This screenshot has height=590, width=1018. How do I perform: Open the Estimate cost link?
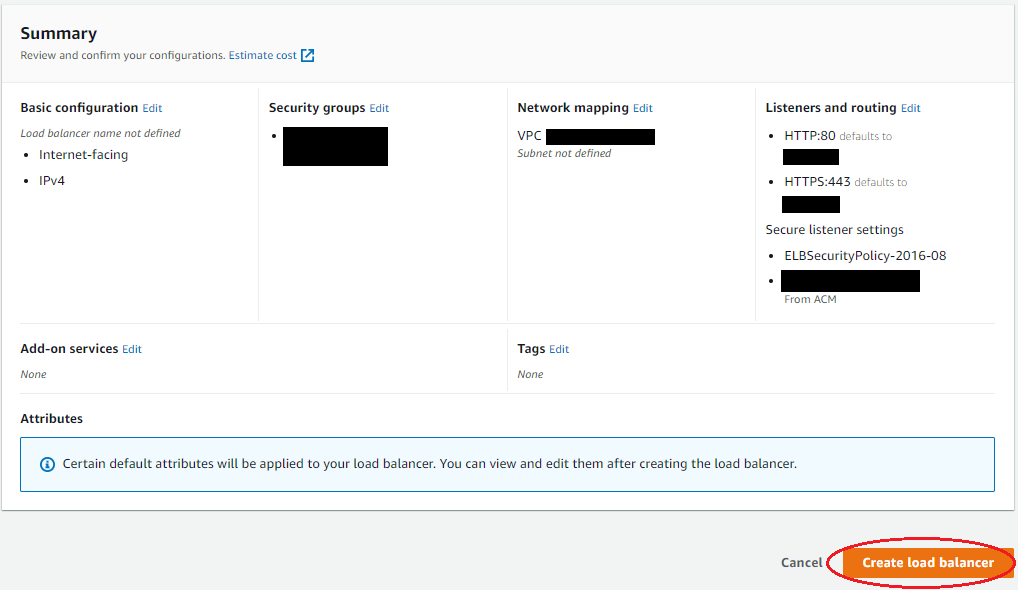point(262,55)
